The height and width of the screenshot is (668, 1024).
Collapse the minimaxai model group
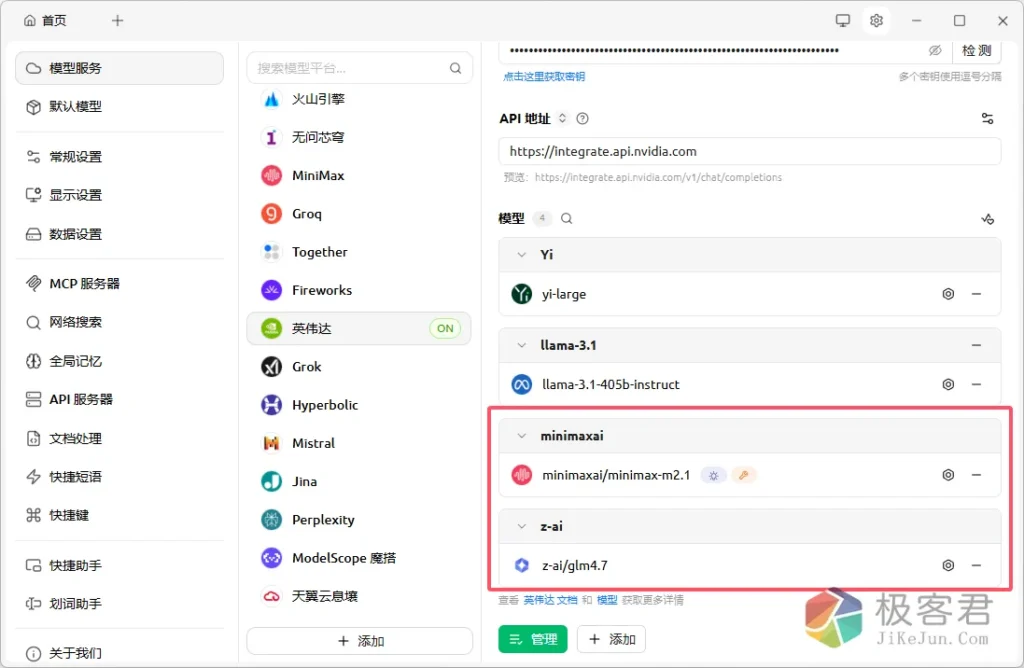[521, 436]
